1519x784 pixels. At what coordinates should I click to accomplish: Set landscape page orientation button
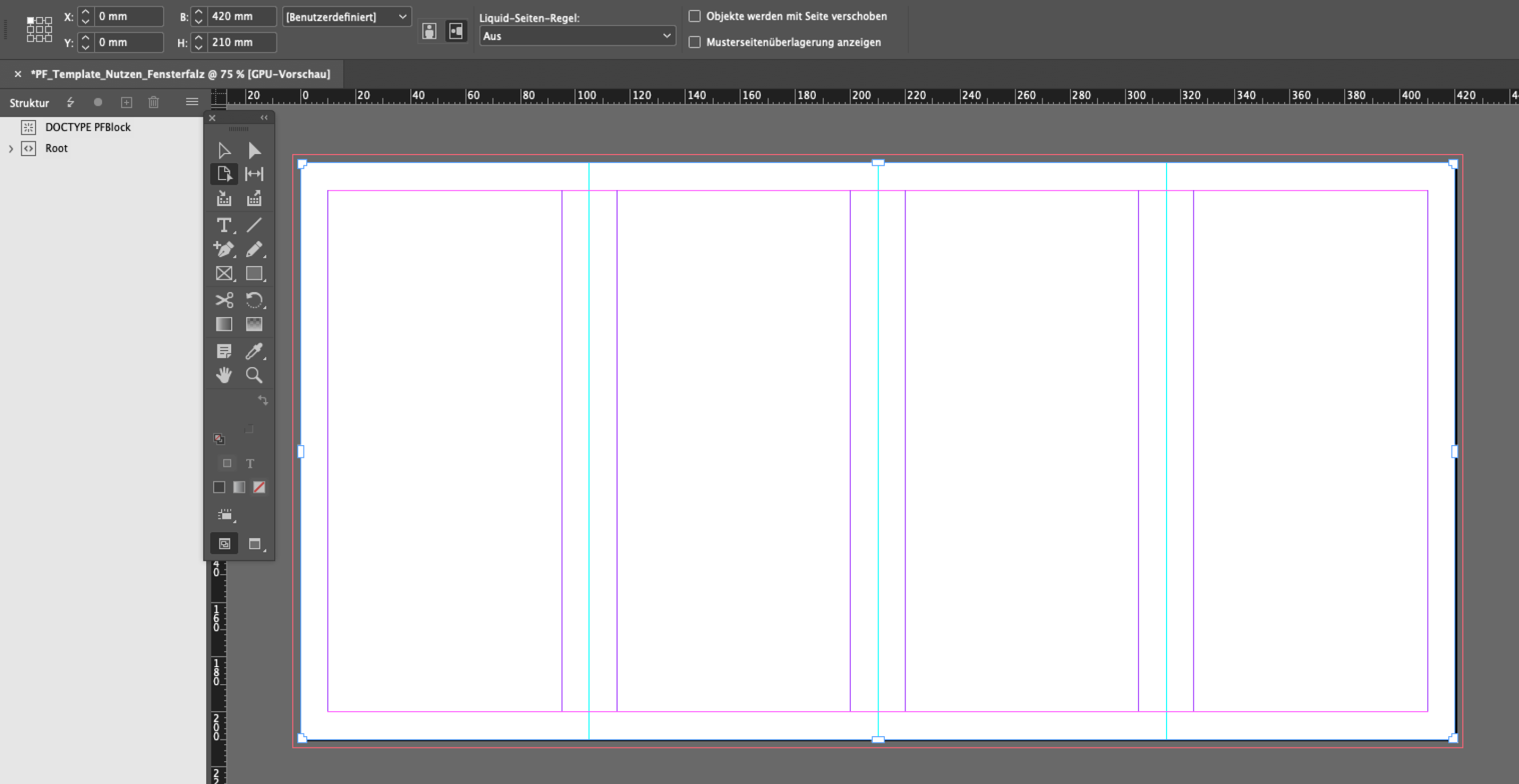click(x=456, y=31)
